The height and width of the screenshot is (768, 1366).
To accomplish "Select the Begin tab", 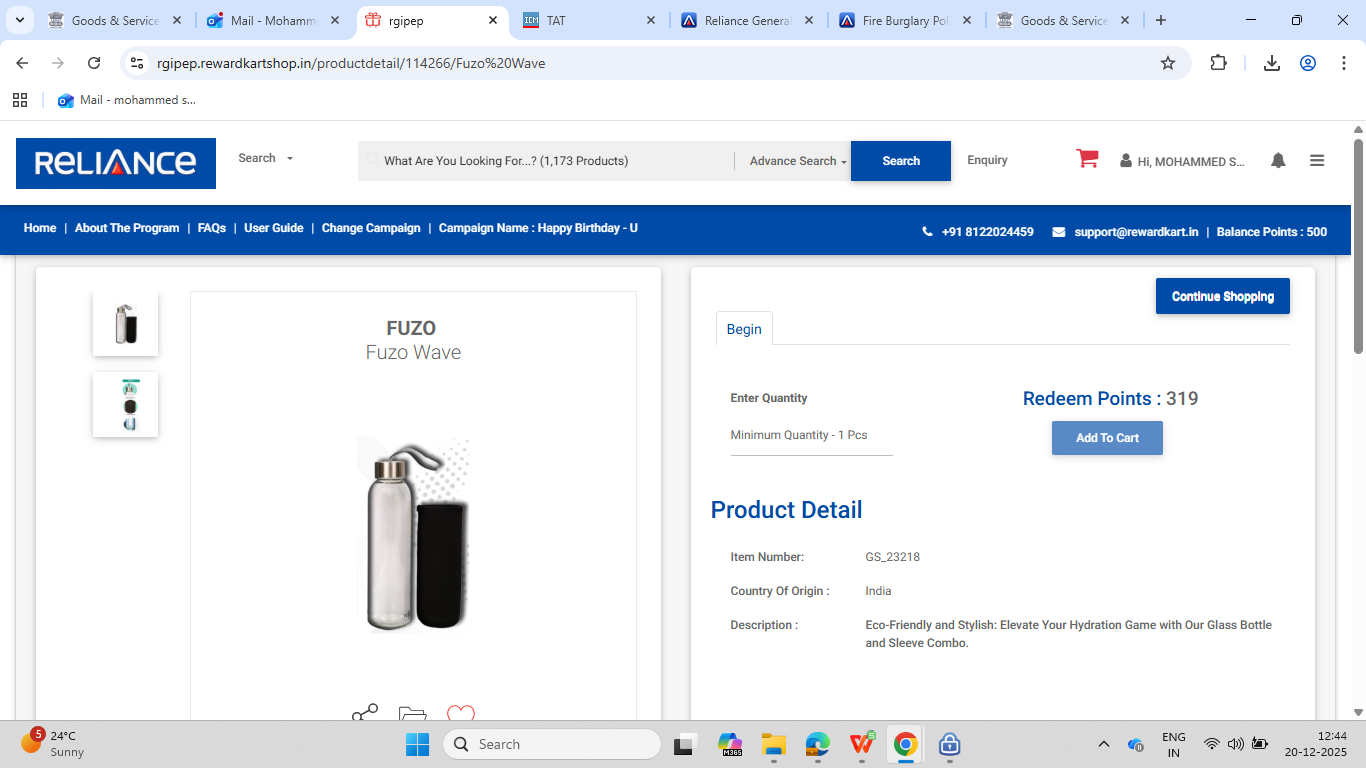I will coord(744,329).
